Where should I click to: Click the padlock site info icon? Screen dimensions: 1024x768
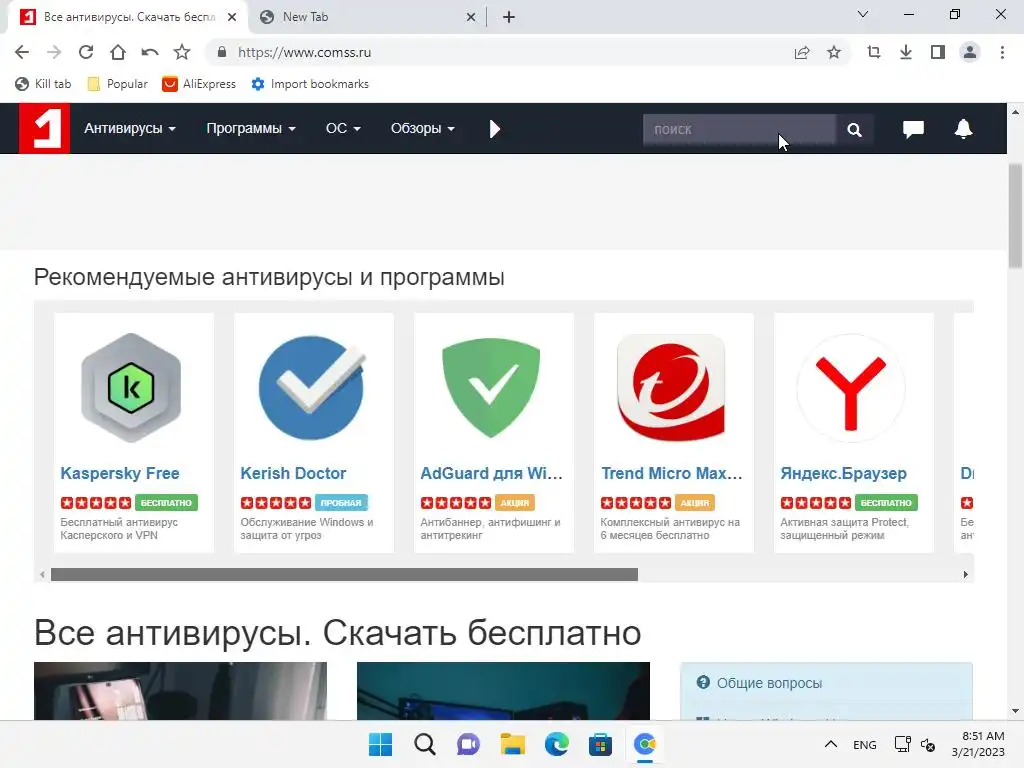click(222, 52)
